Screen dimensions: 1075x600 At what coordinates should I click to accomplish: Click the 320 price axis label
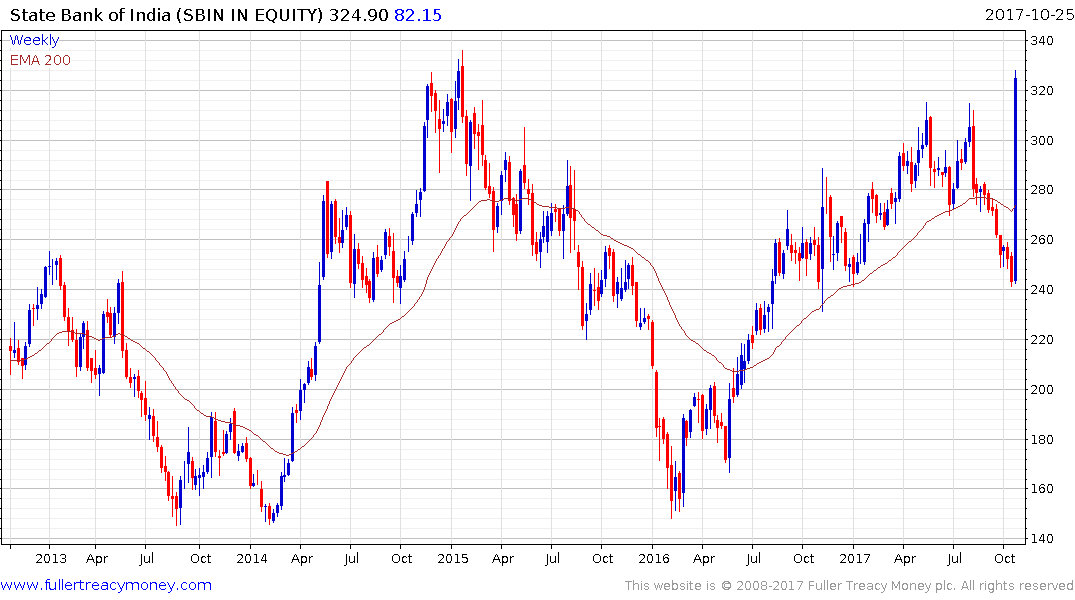coord(1042,91)
